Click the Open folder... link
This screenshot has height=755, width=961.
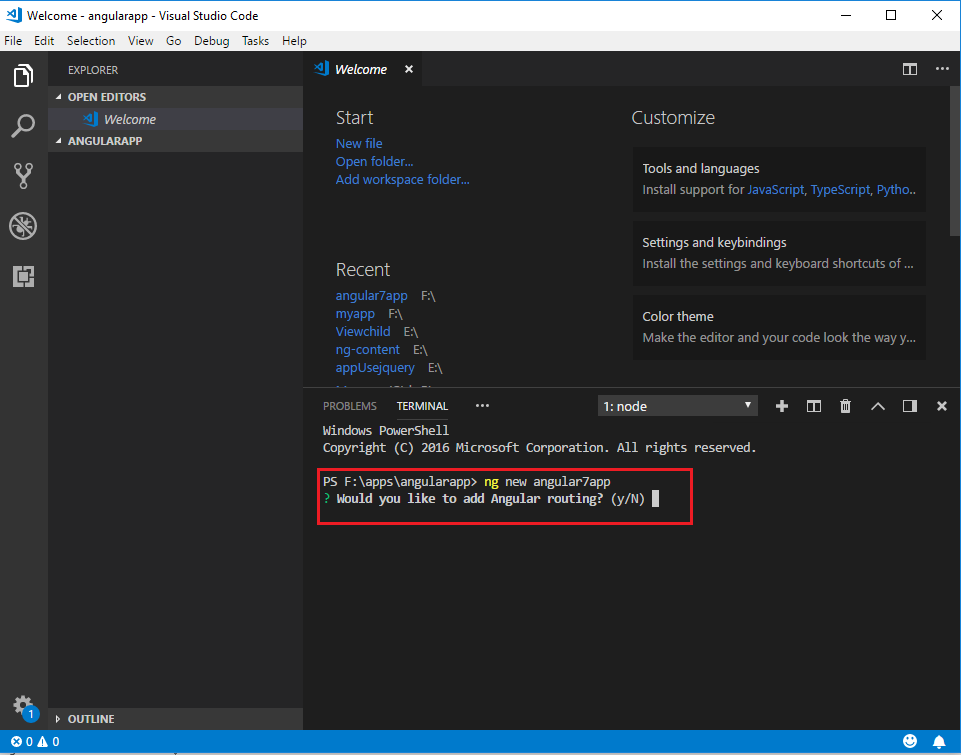pyautogui.click(x=374, y=161)
